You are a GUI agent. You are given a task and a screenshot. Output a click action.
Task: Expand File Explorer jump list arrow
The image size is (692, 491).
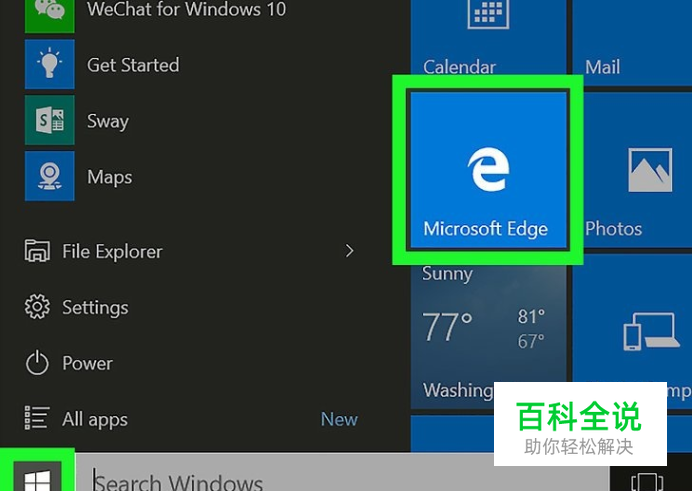(350, 251)
